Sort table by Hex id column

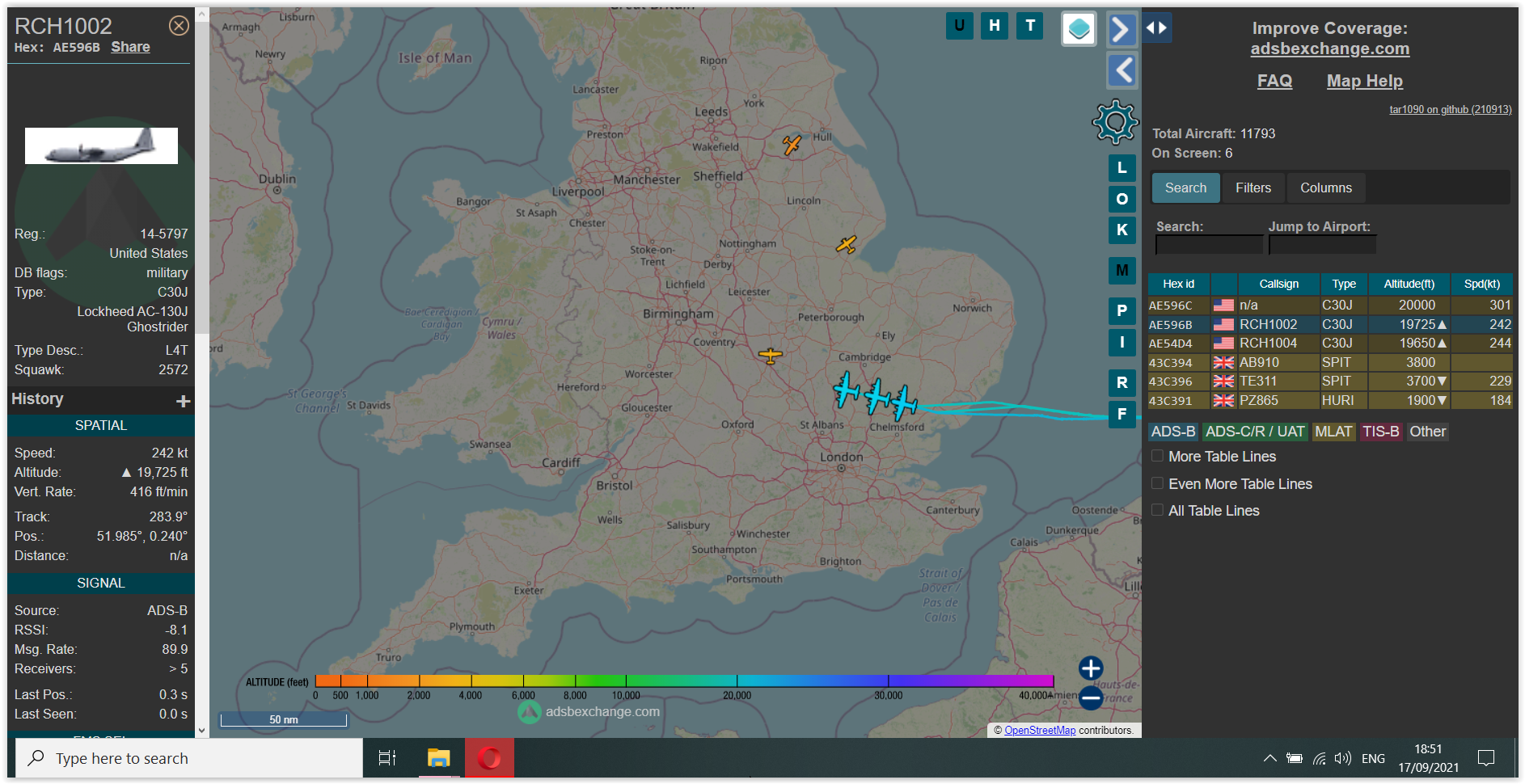pyautogui.click(x=1178, y=284)
